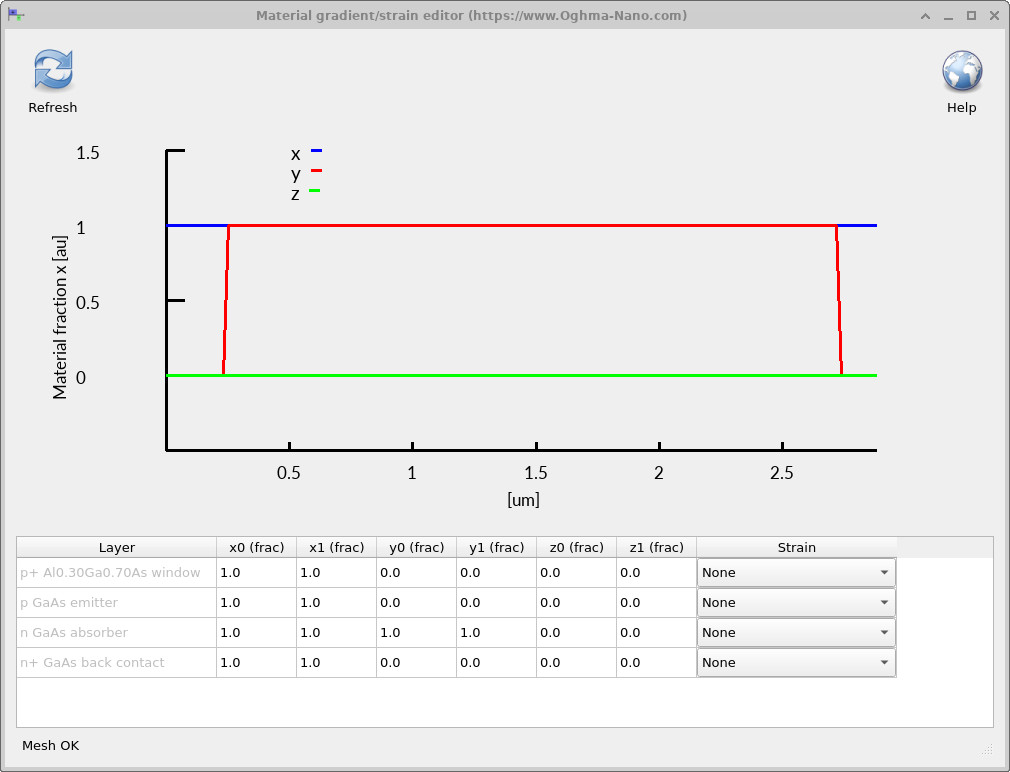The image size is (1010, 772).
Task: Open Strain dropdown for Al0.30Ga0.70As window row
Action: click(796, 572)
